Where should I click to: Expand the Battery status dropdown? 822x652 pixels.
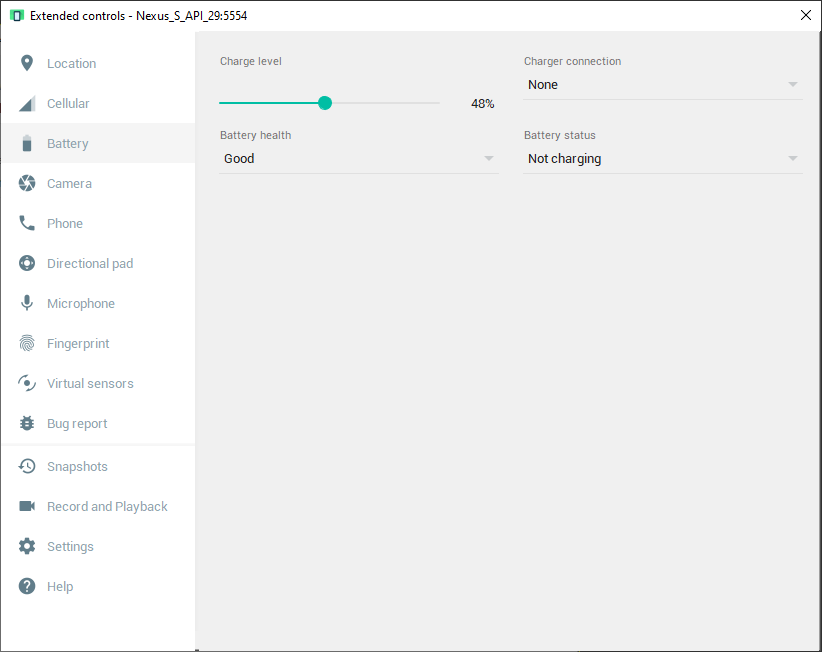(x=662, y=159)
